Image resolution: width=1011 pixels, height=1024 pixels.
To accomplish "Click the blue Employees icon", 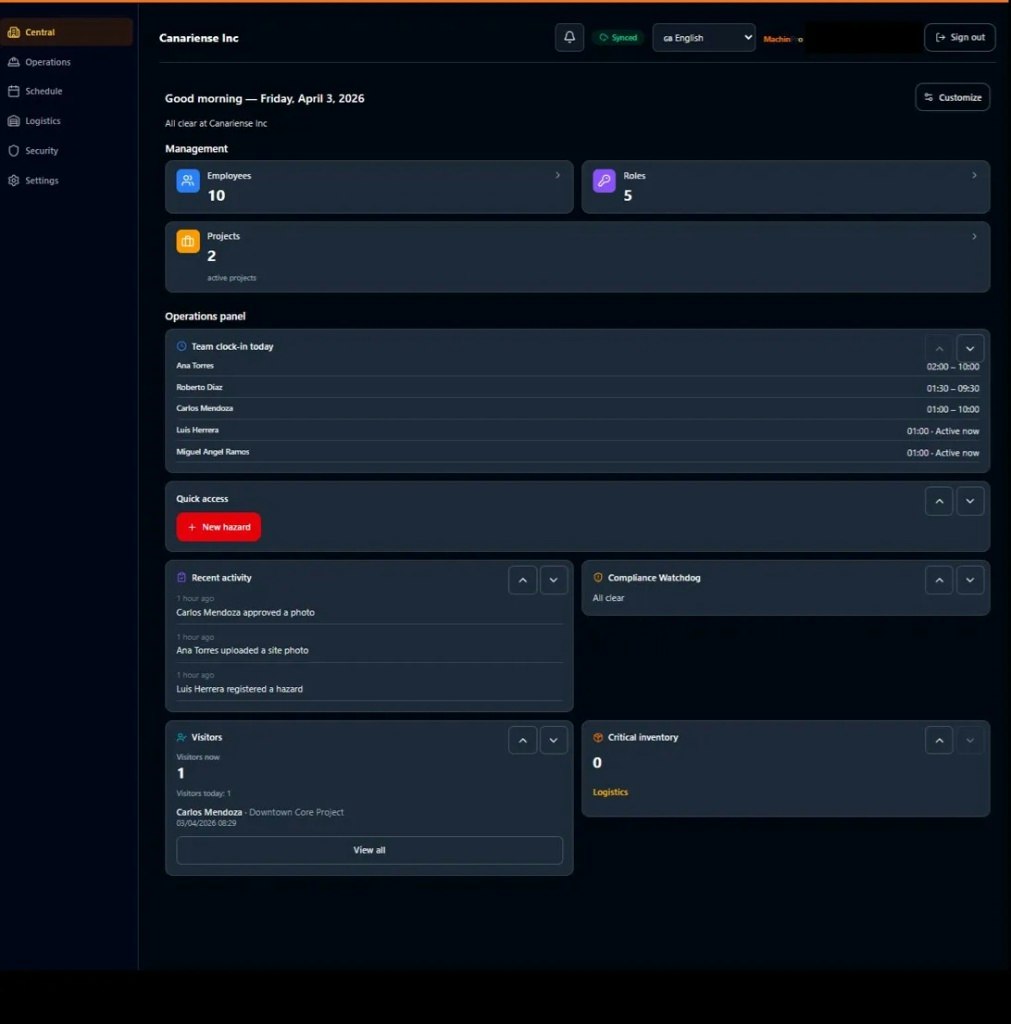I will point(187,180).
